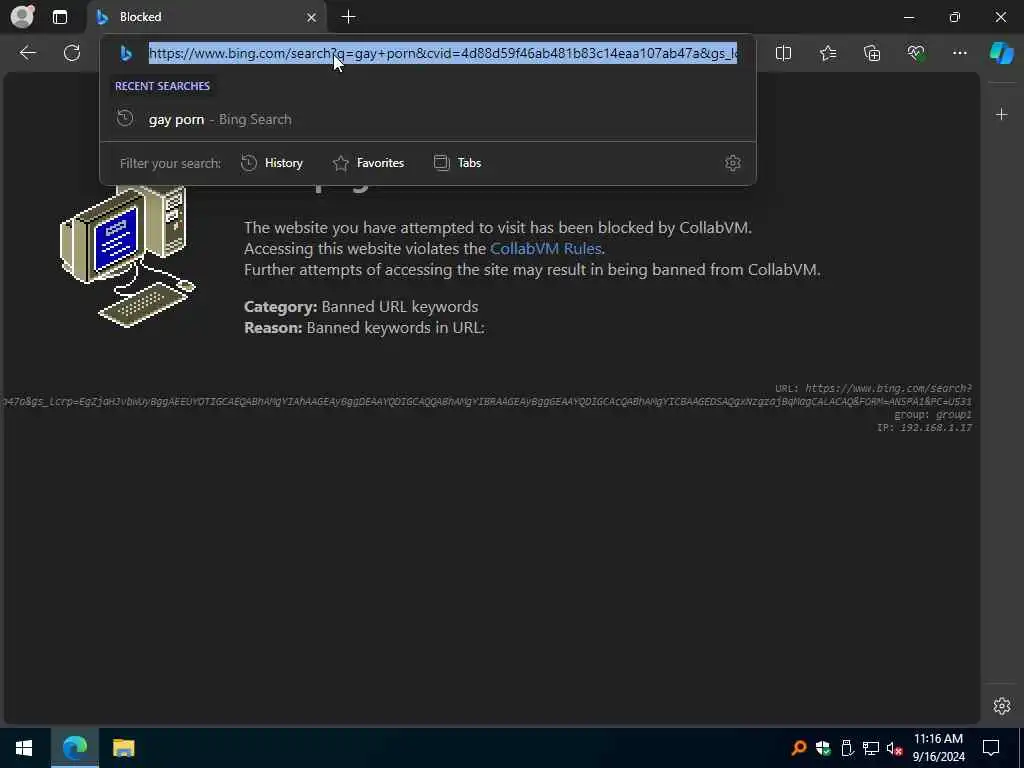
Task: Open Edge Settings and more menu
Action: (x=960, y=53)
